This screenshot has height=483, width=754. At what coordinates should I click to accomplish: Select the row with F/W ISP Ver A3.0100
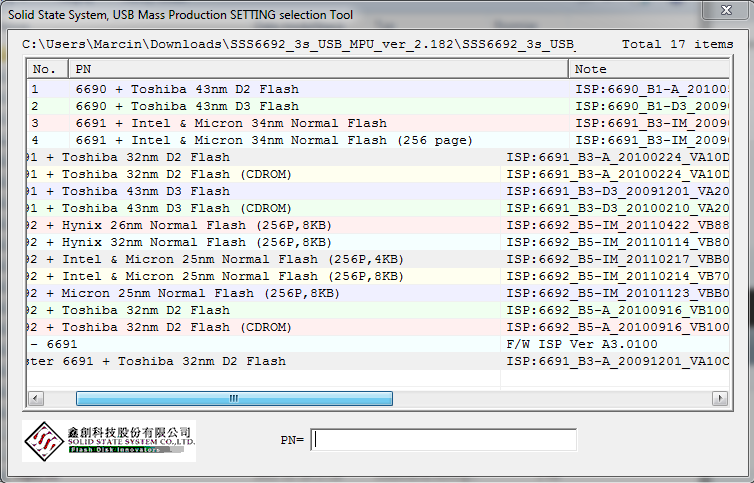pyautogui.click(x=378, y=344)
